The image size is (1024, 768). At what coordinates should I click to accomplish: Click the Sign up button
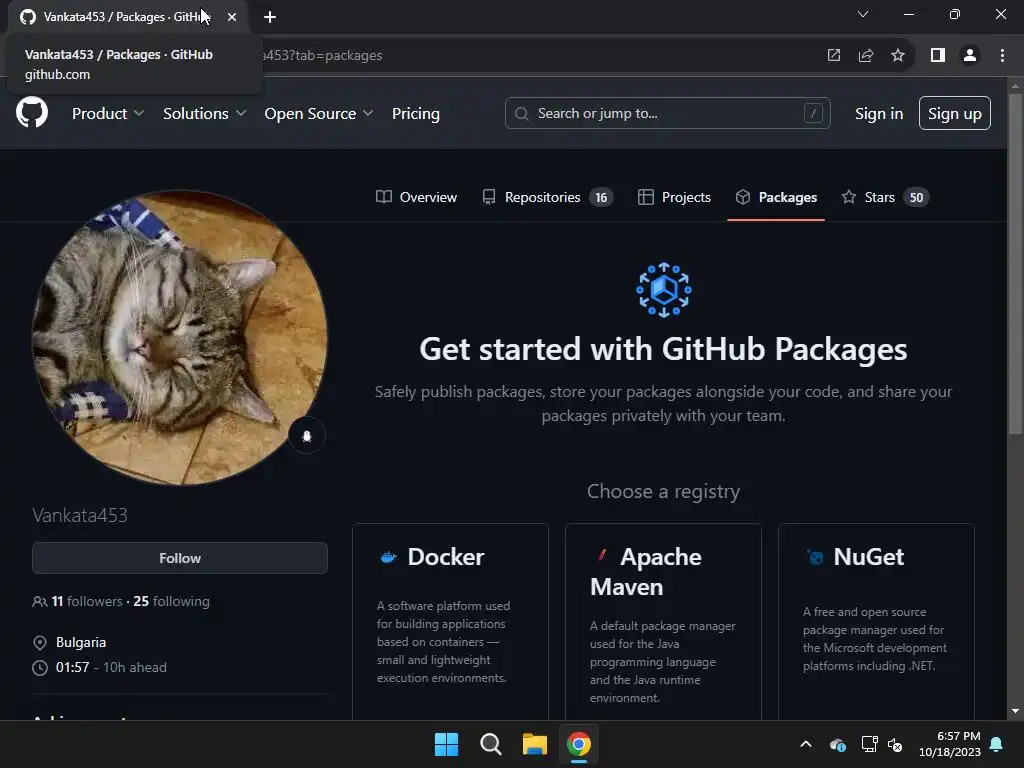tap(954, 113)
